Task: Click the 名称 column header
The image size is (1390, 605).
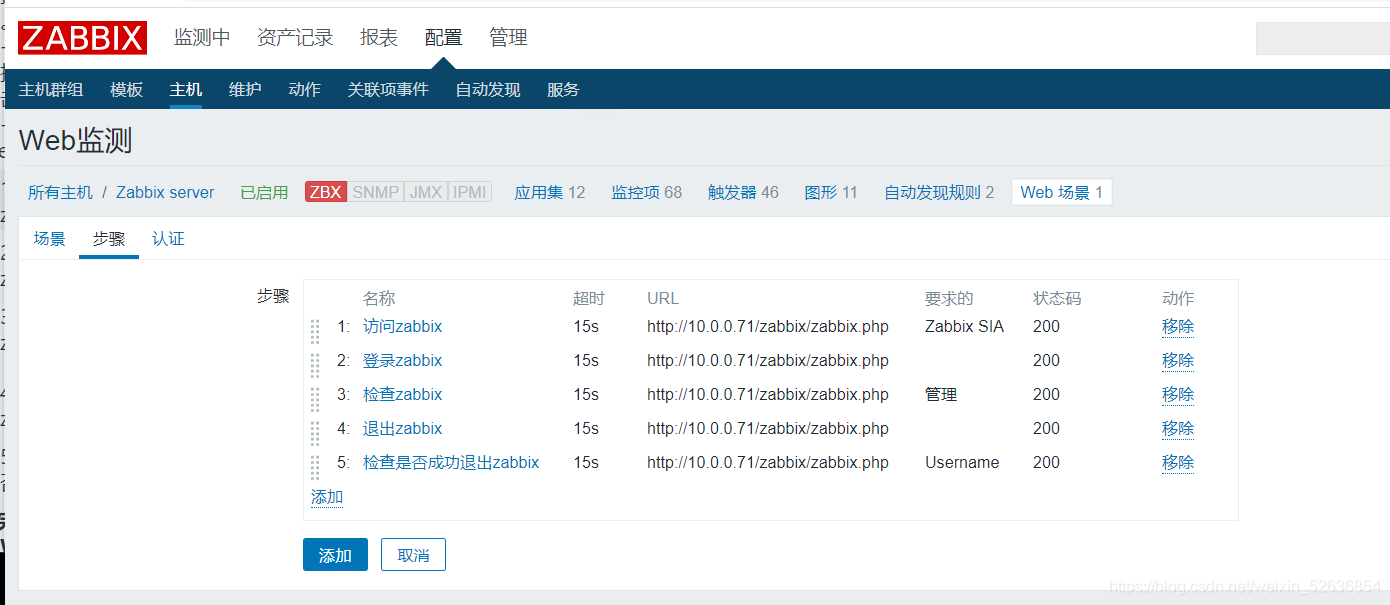Action: [x=379, y=298]
